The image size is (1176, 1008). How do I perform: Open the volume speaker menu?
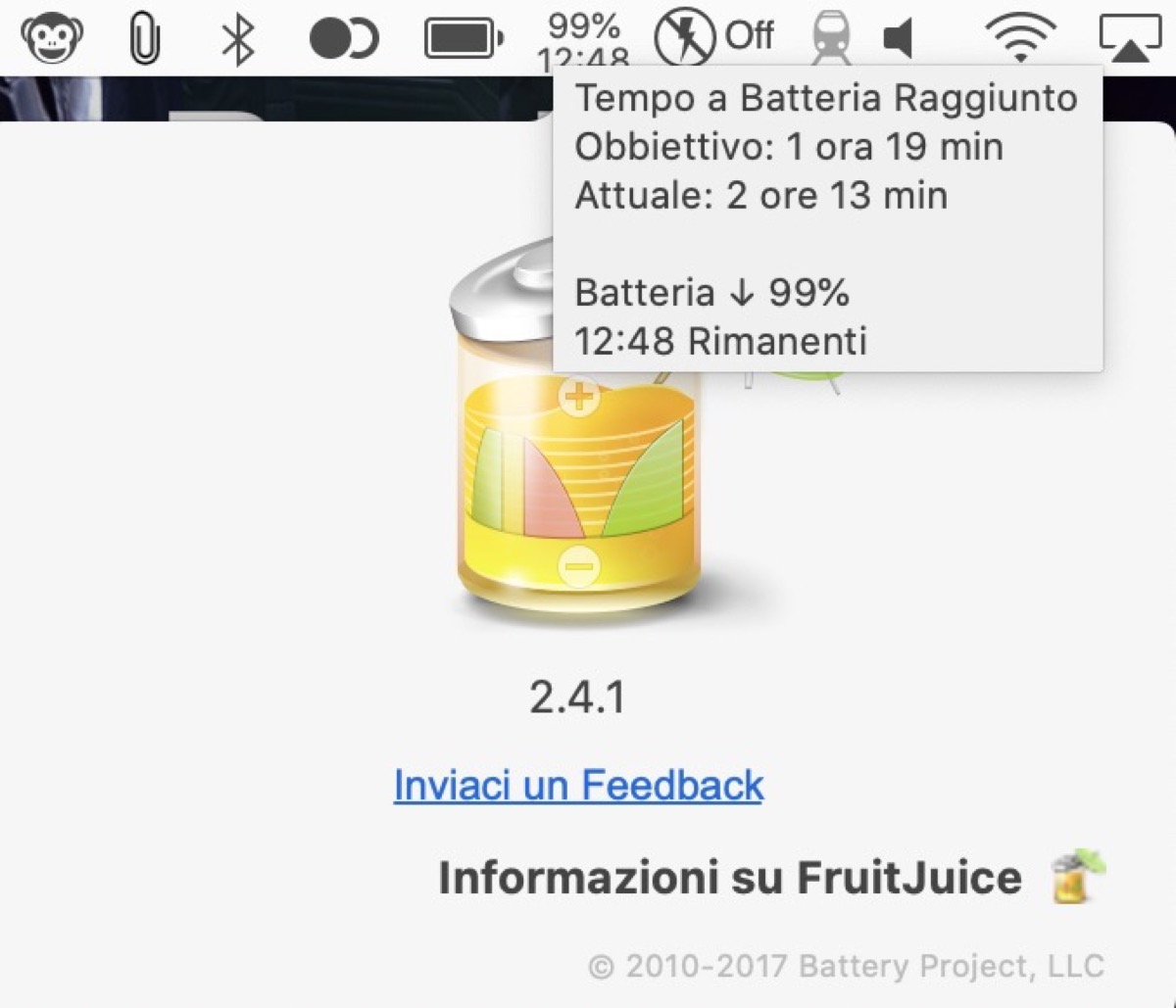coord(899,39)
